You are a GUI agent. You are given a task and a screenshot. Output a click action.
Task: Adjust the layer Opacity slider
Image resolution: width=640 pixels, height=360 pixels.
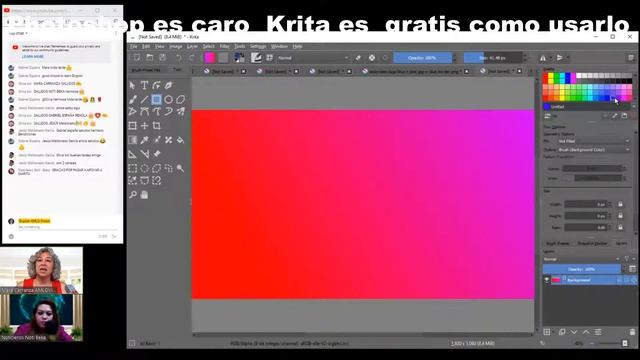[x=582, y=269]
